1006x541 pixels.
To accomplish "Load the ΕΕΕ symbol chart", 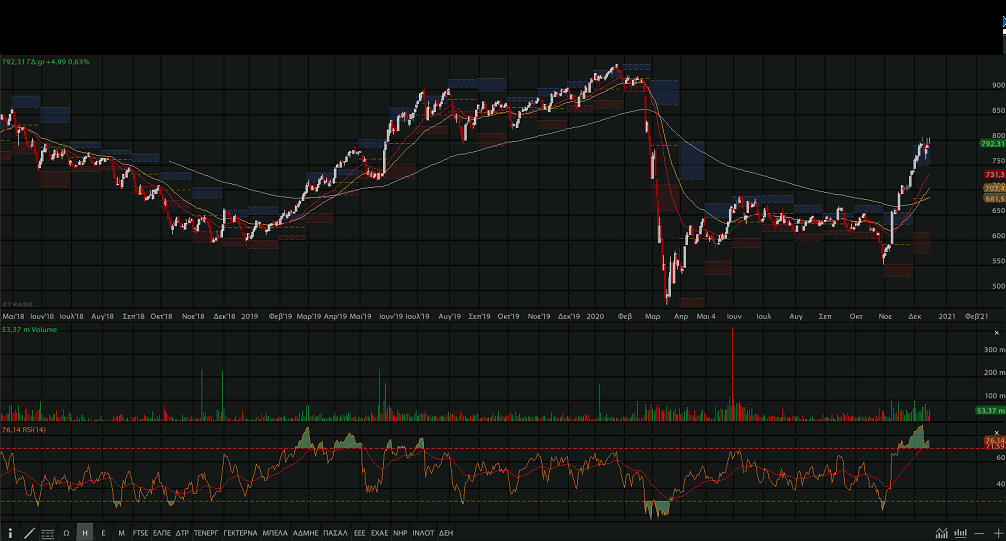I will coord(360,533).
